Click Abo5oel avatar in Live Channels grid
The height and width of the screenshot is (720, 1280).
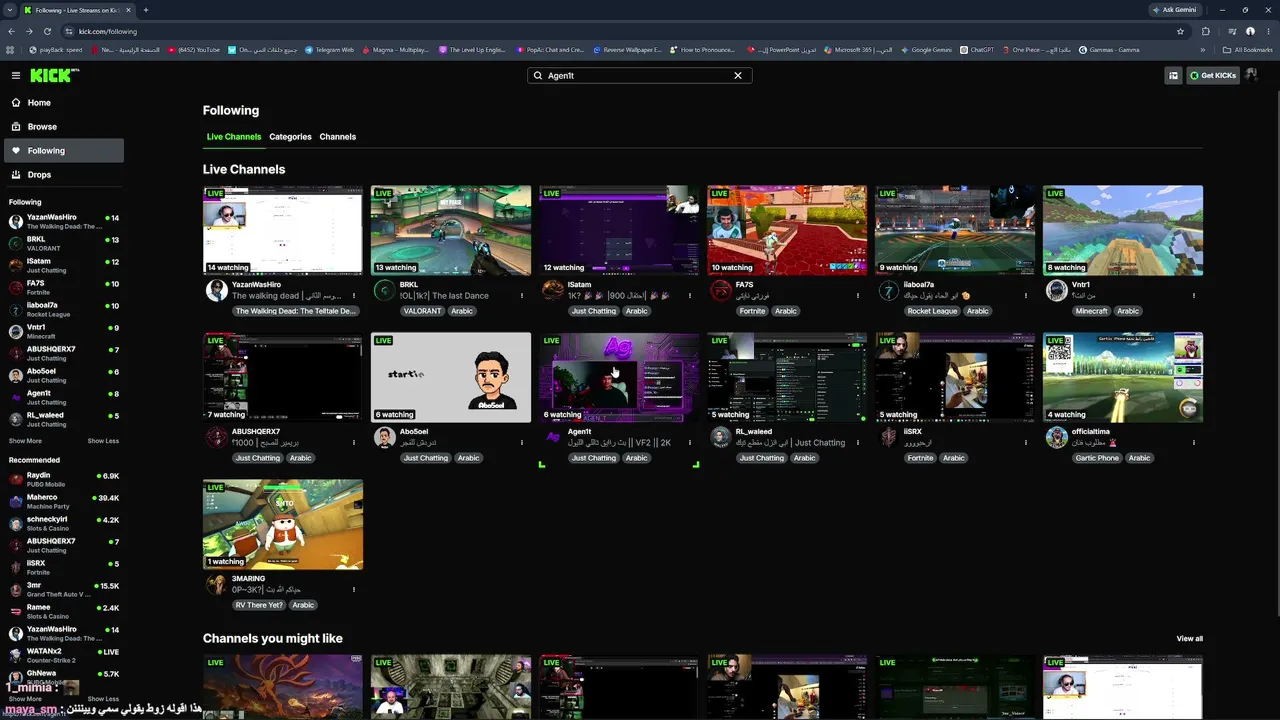pyautogui.click(x=384, y=437)
